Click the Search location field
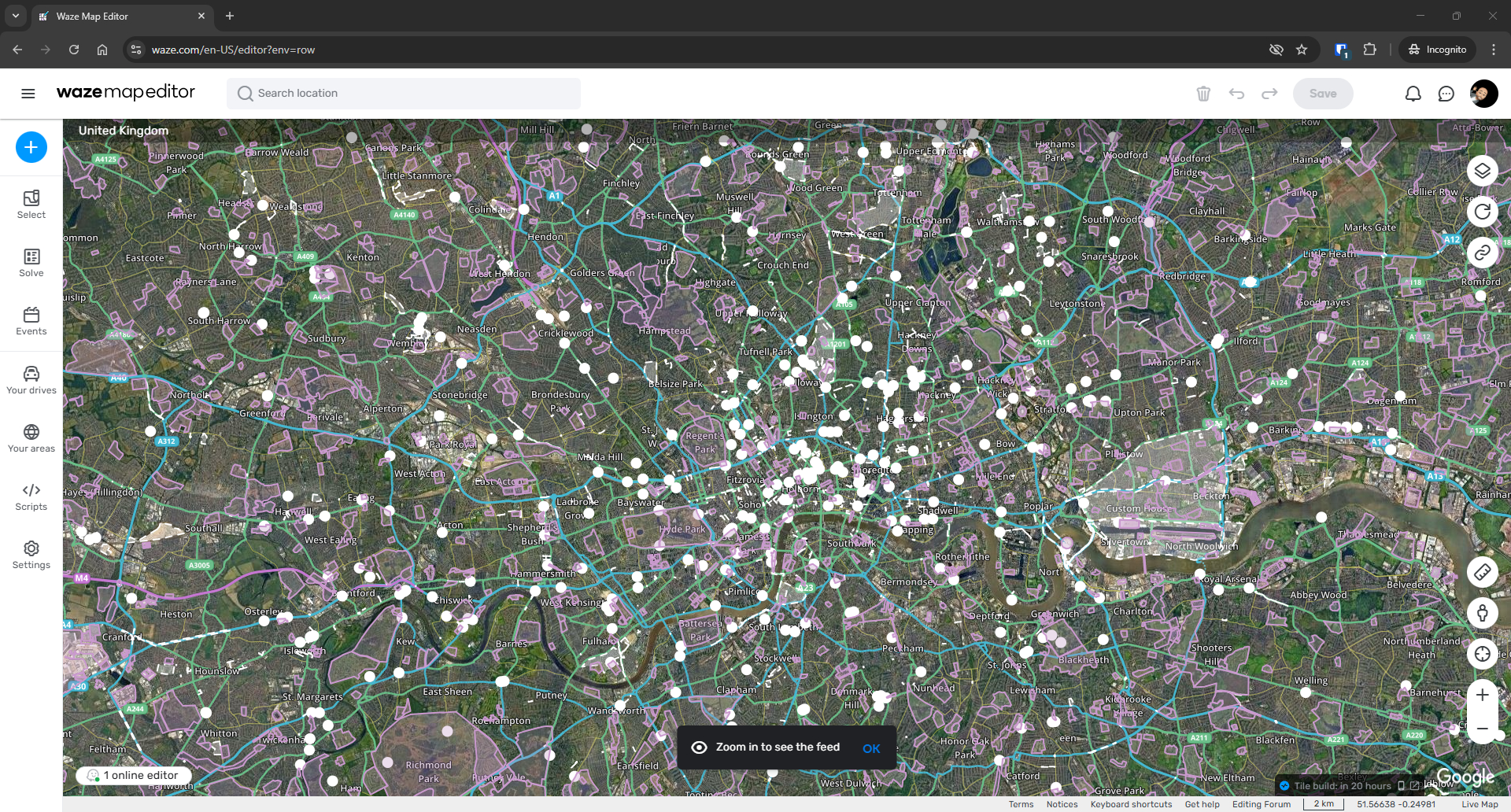This screenshot has width=1511, height=812. pyautogui.click(x=404, y=94)
